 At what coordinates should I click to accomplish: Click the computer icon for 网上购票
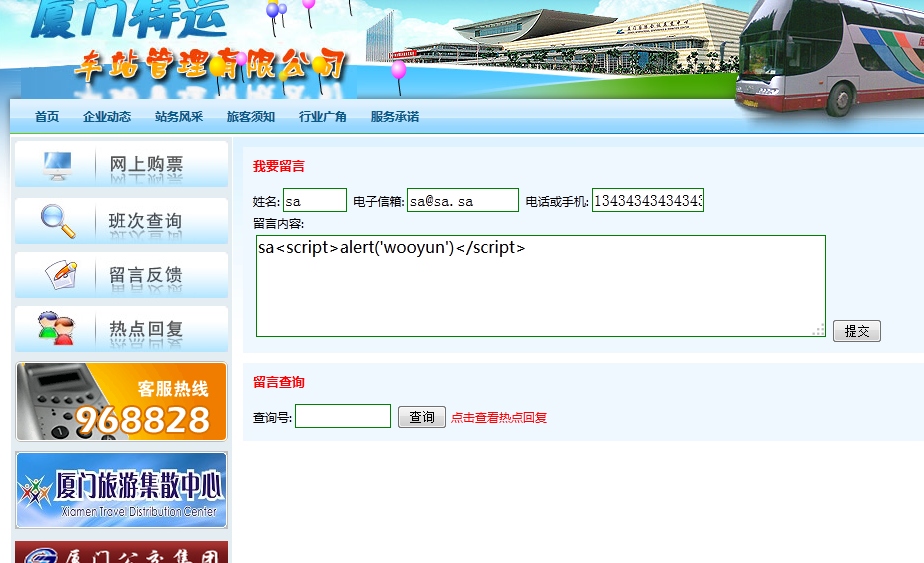58,165
